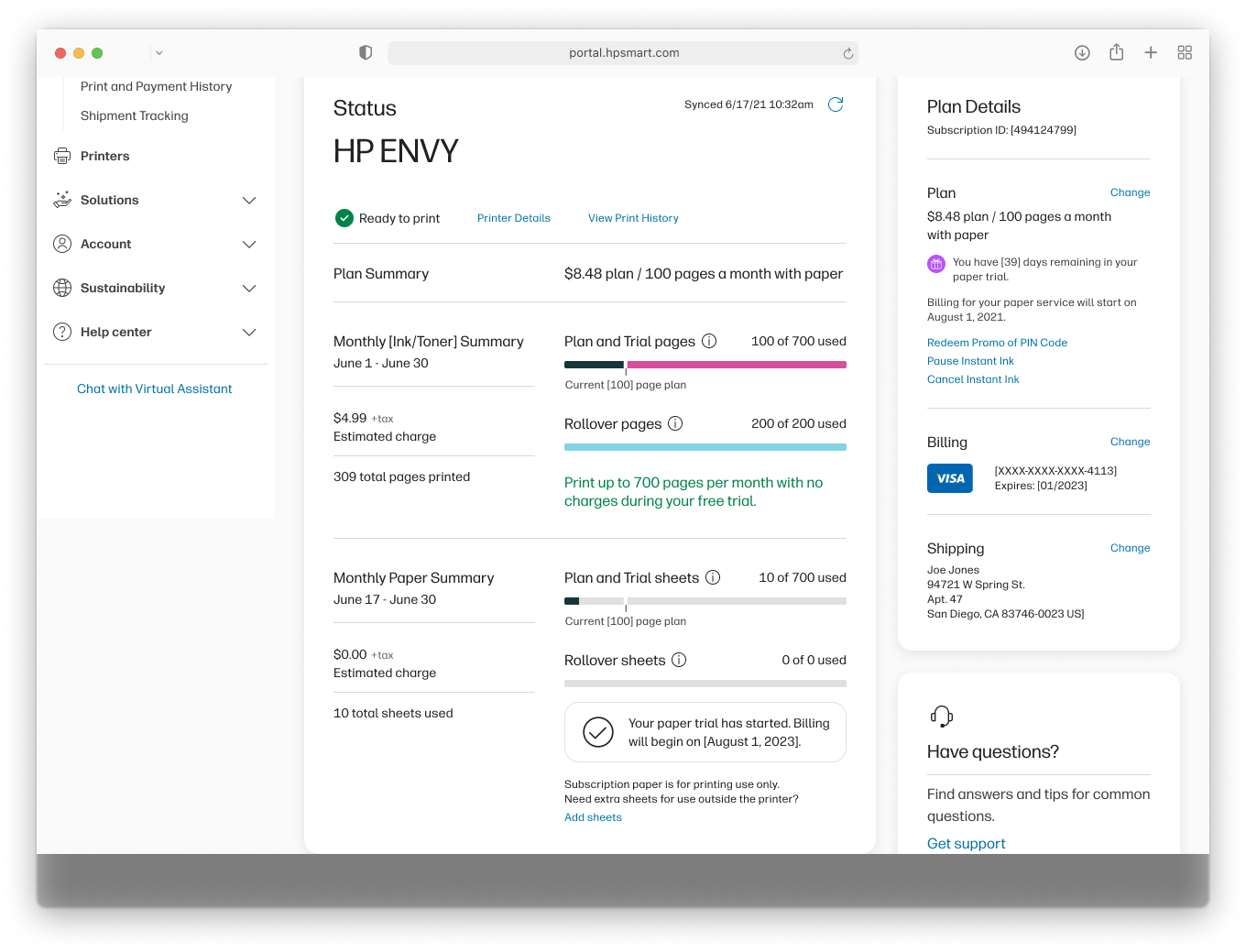Expand the Sustainability menu chevron
The width and height of the screenshot is (1246, 952).
(x=249, y=288)
